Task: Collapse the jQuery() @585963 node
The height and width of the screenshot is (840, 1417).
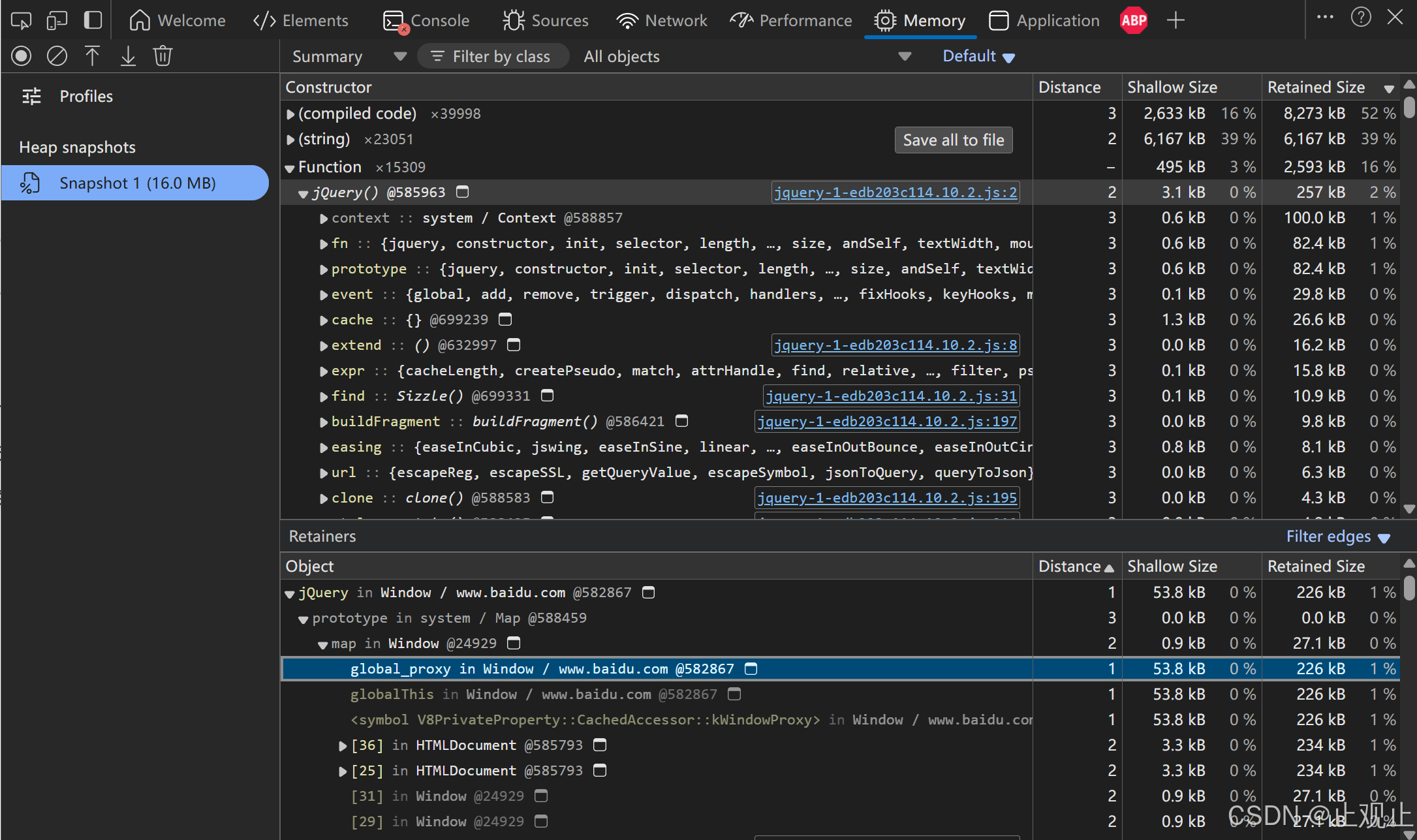Action: (x=303, y=194)
